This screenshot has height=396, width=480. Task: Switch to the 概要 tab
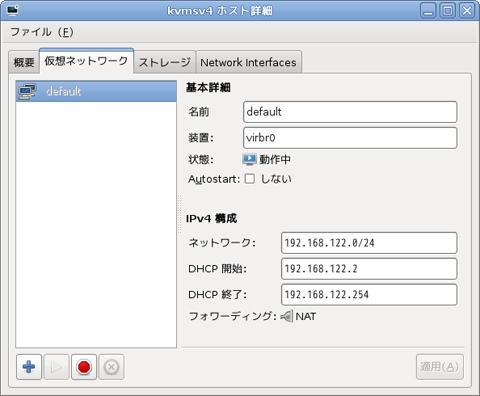(24, 62)
